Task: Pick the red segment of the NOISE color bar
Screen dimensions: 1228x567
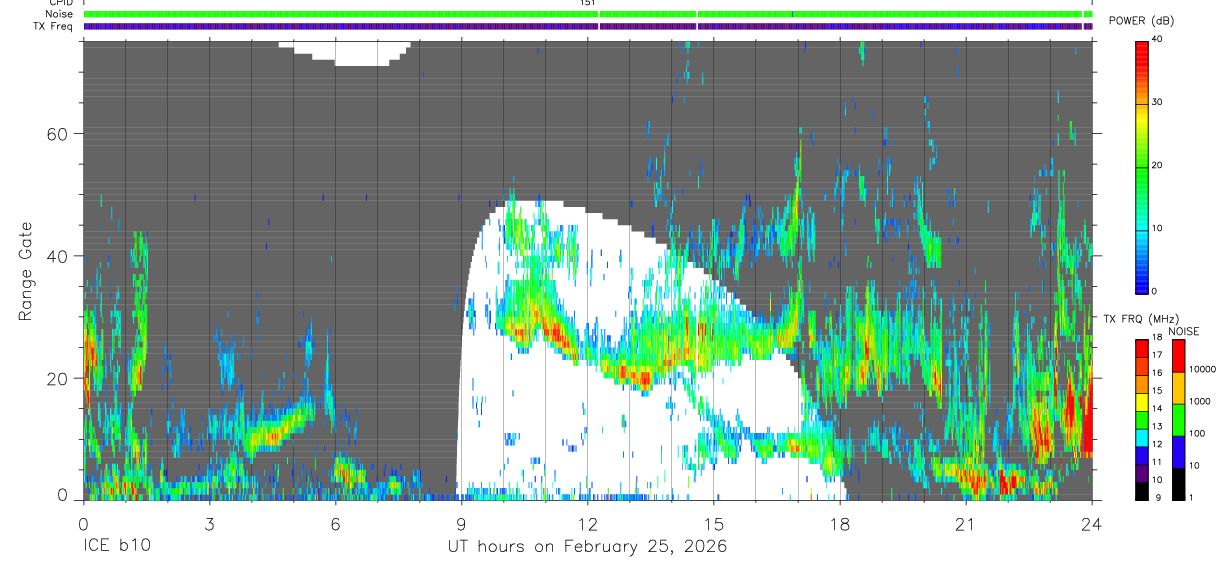Action: 1178,356
